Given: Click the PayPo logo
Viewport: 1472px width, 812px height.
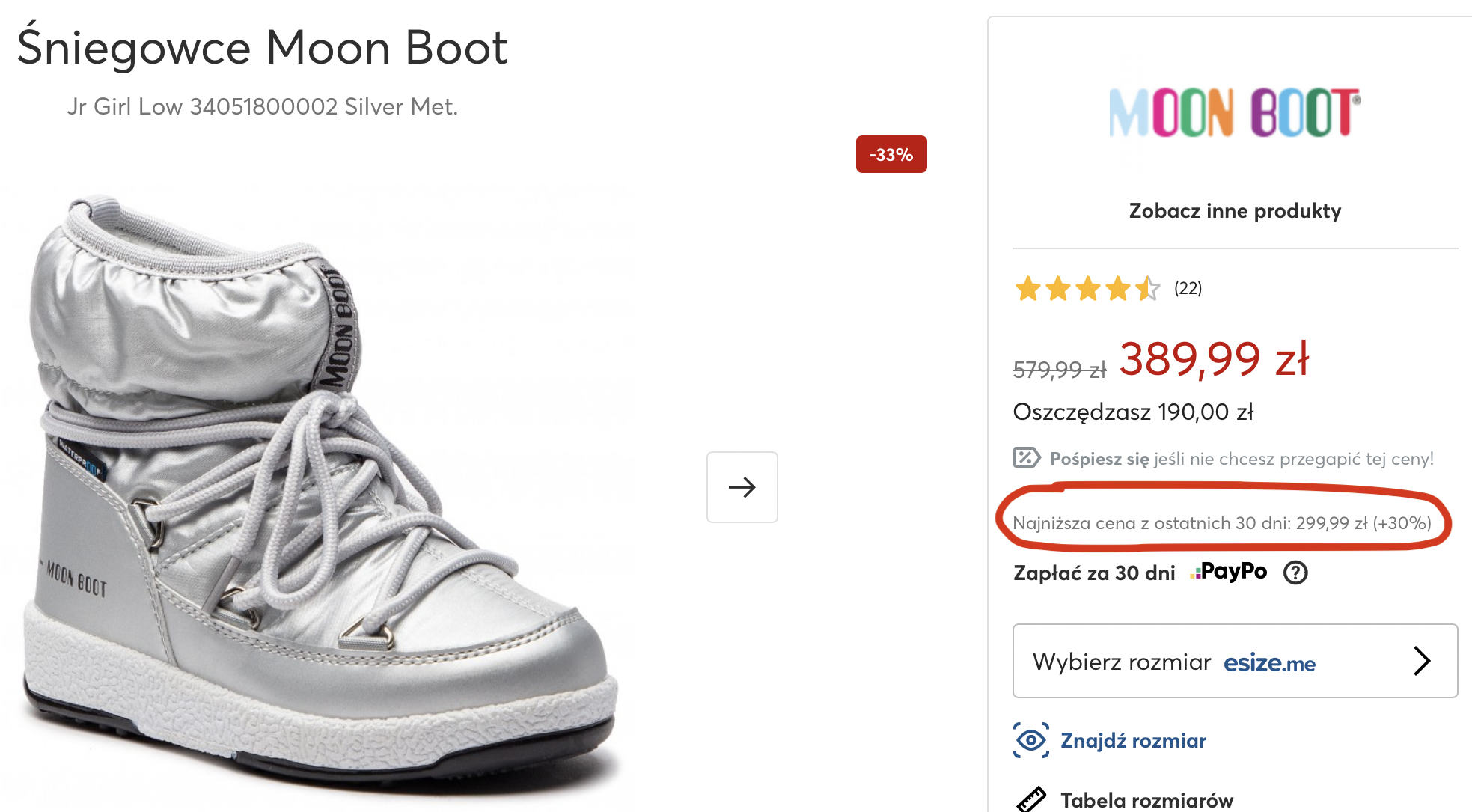Looking at the screenshot, I should [1230, 572].
